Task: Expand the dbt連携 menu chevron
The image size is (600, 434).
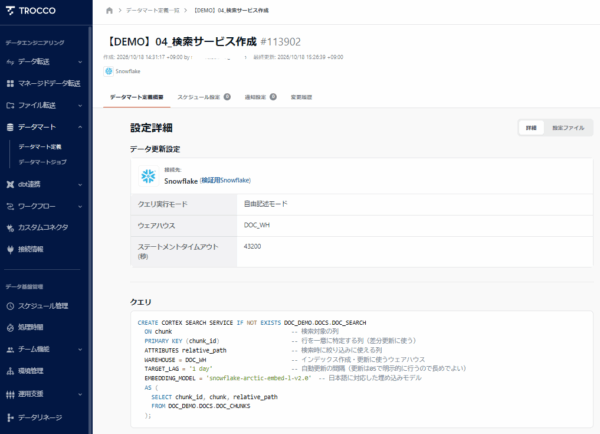Action: point(80,184)
